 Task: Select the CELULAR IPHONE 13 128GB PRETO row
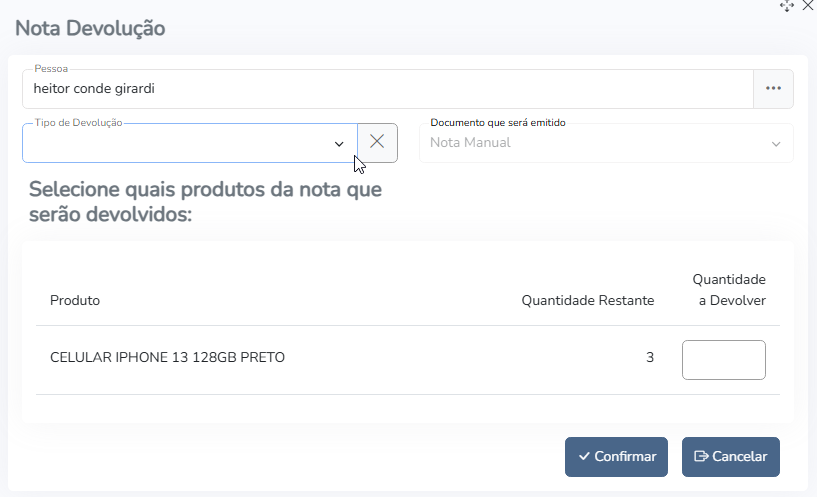[x=168, y=357]
